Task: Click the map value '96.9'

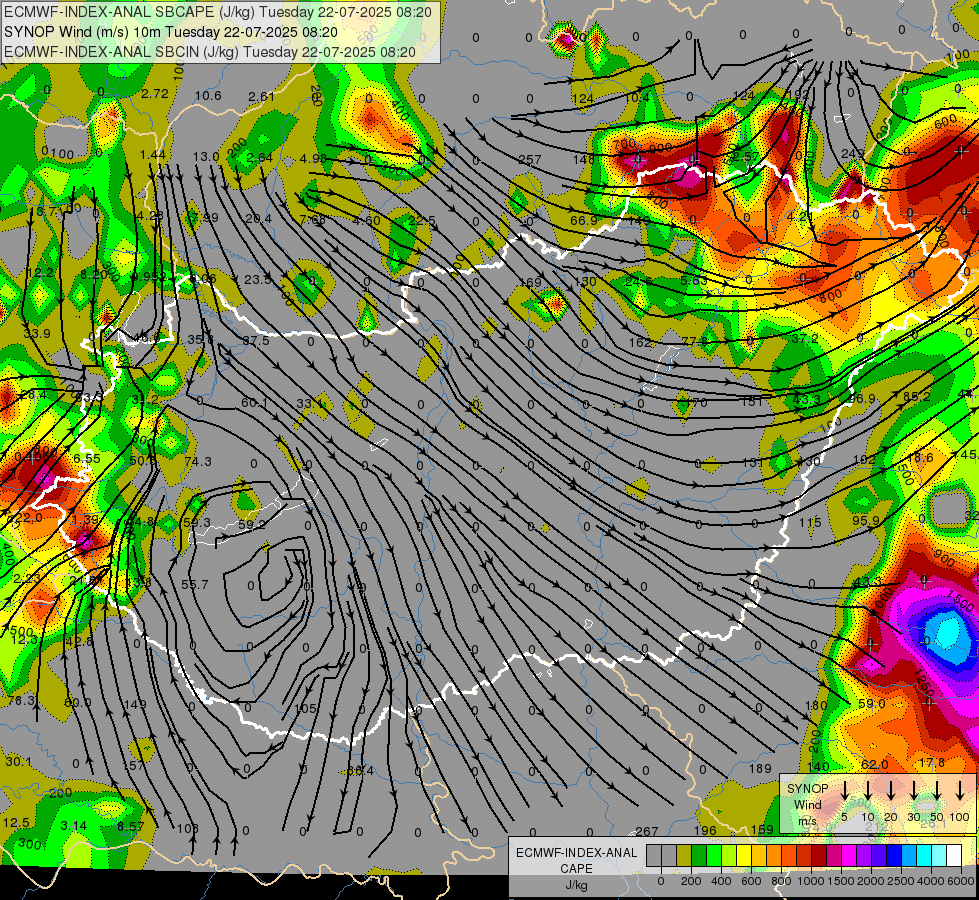Action: (x=862, y=398)
